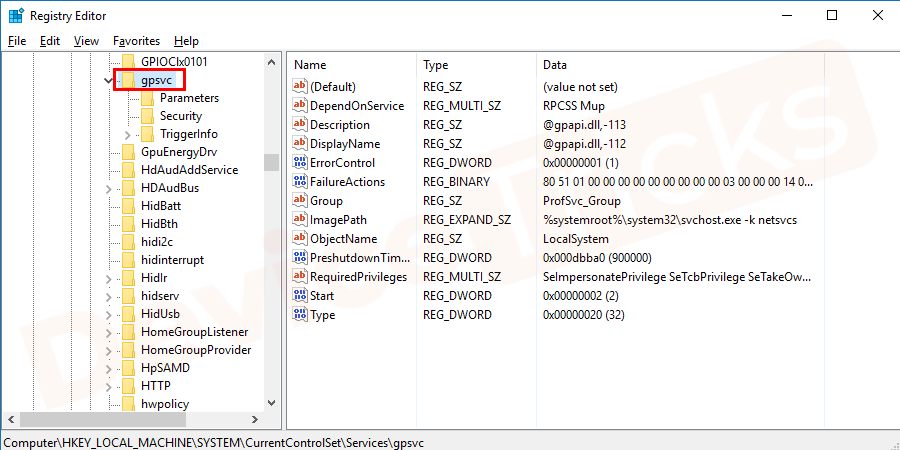Click the Start DWORD value icon
The width and height of the screenshot is (900, 450).
coord(299,296)
